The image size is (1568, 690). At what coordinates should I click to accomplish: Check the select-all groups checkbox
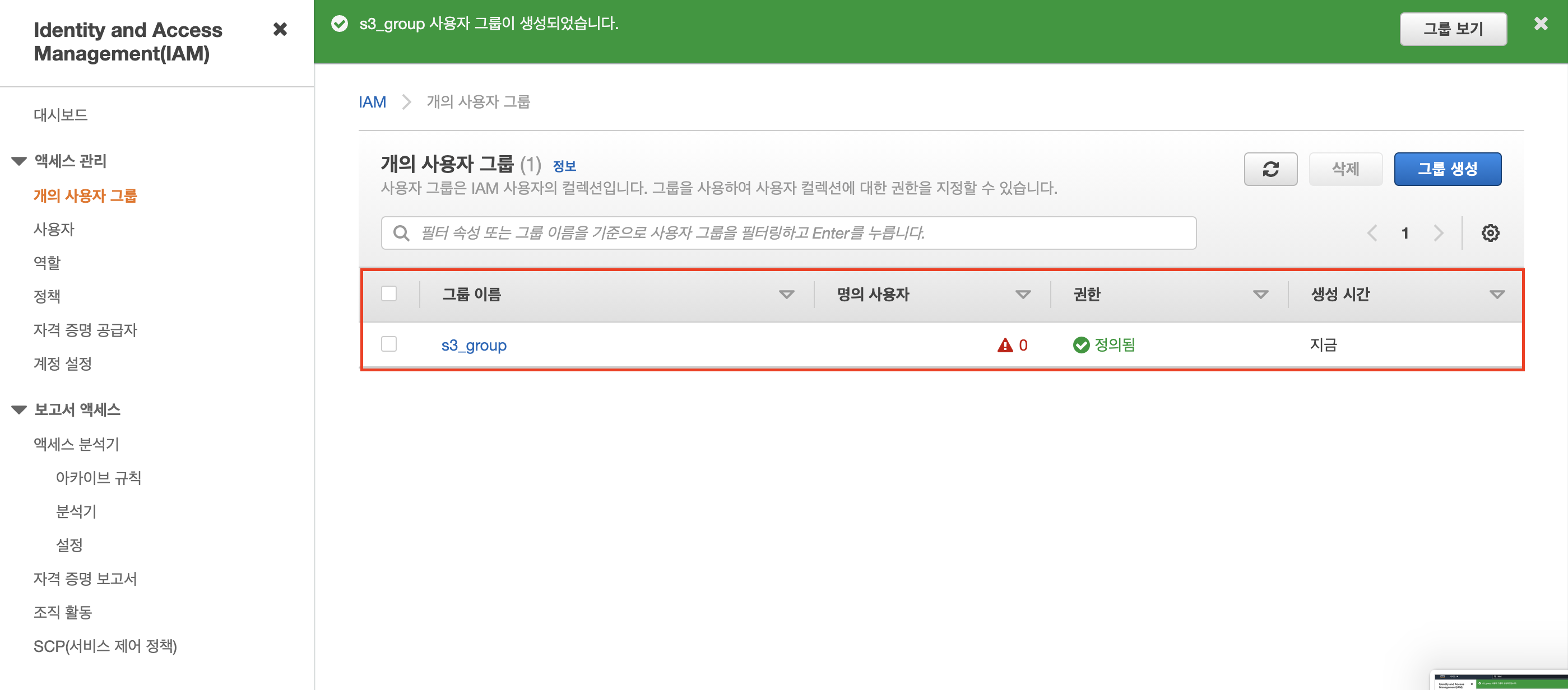[x=388, y=294]
